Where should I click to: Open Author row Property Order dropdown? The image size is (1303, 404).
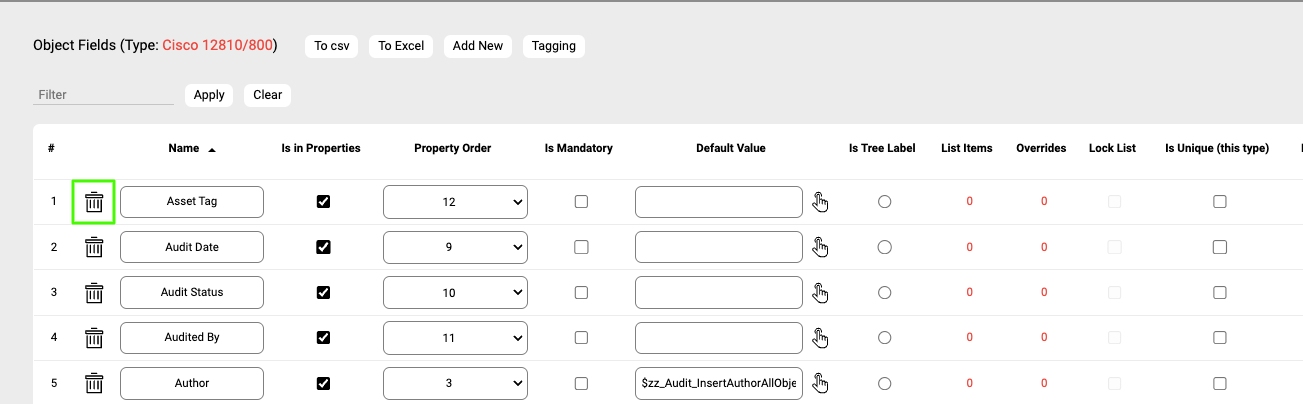click(455, 383)
